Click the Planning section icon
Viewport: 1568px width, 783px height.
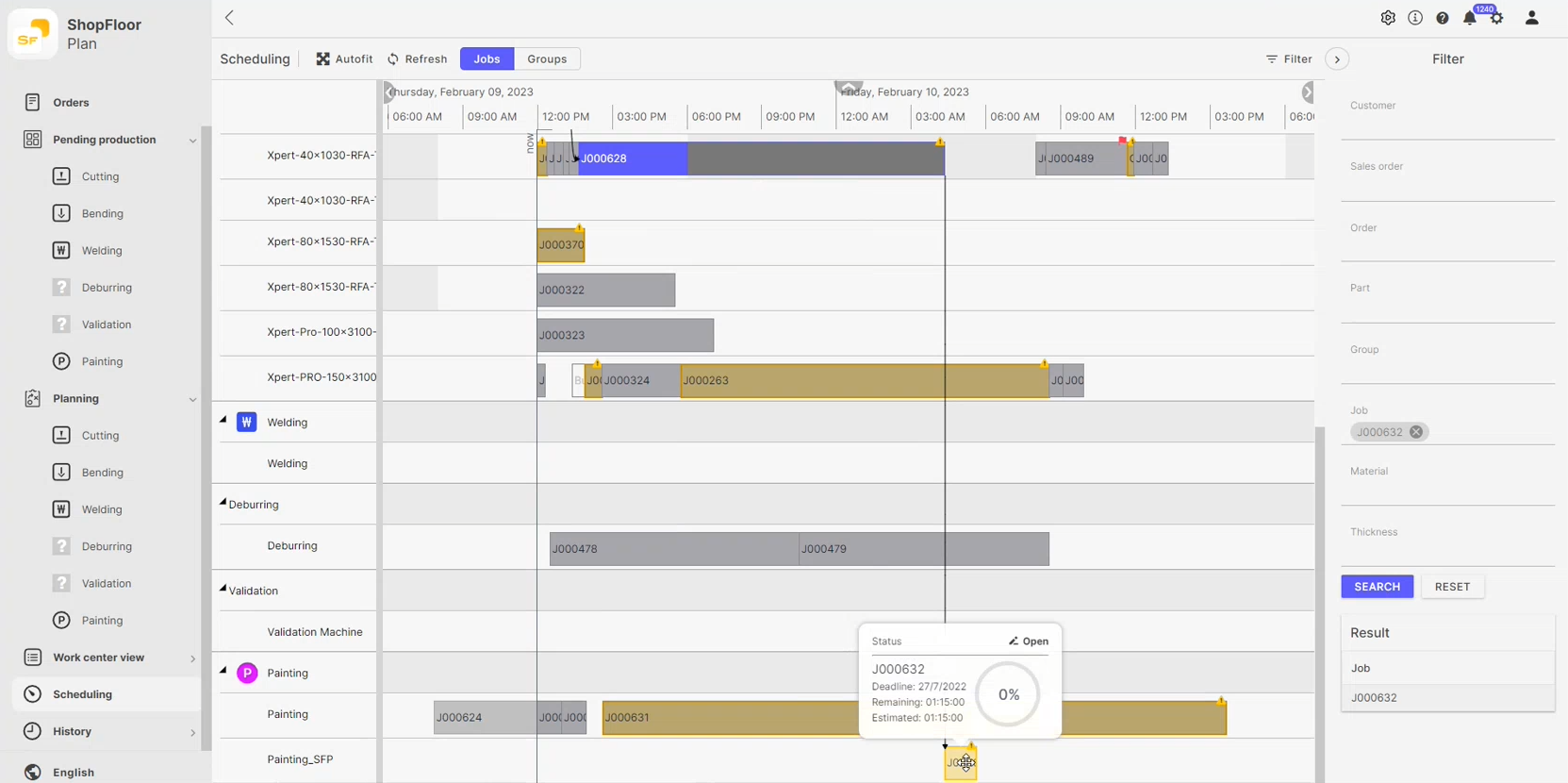(33, 398)
